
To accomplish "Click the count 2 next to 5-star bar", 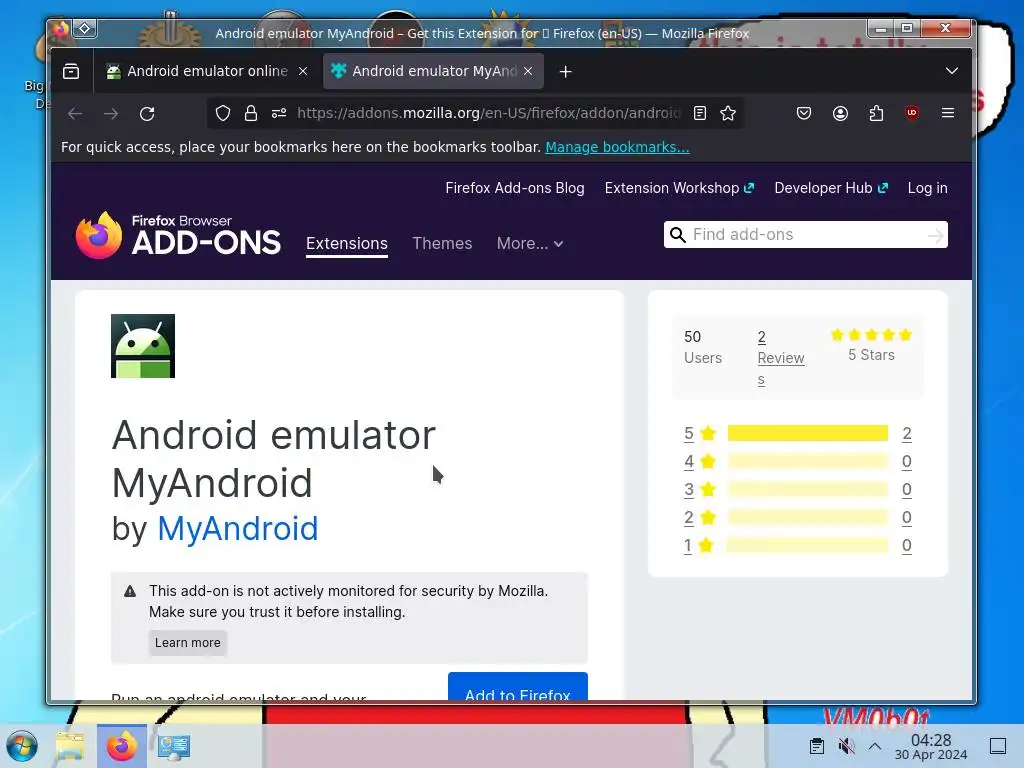I will tap(906, 433).
